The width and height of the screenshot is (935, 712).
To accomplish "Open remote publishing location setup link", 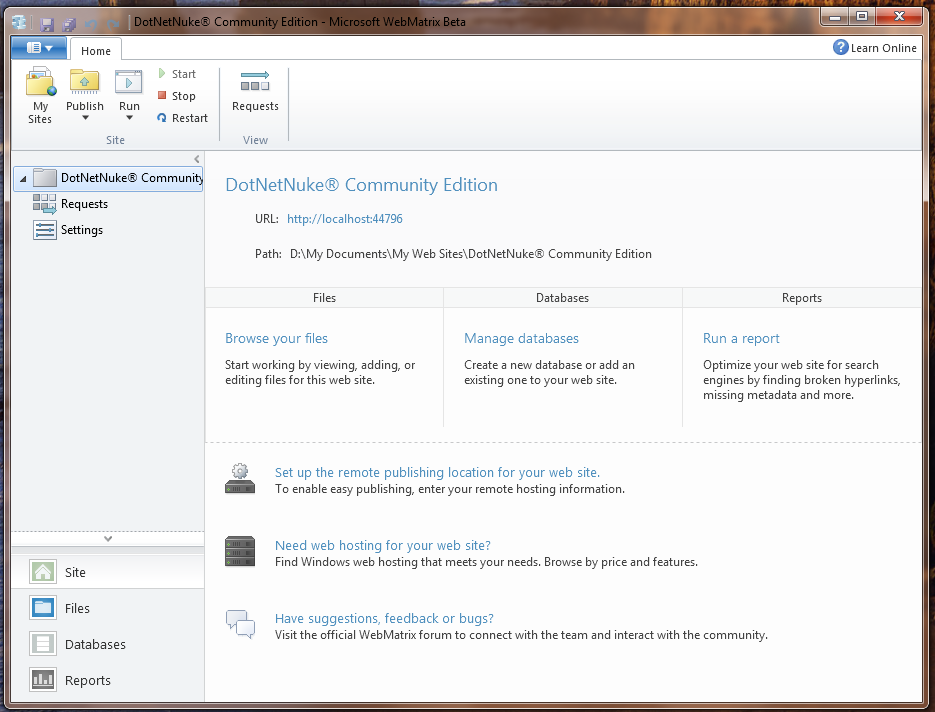I will tap(437, 472).
